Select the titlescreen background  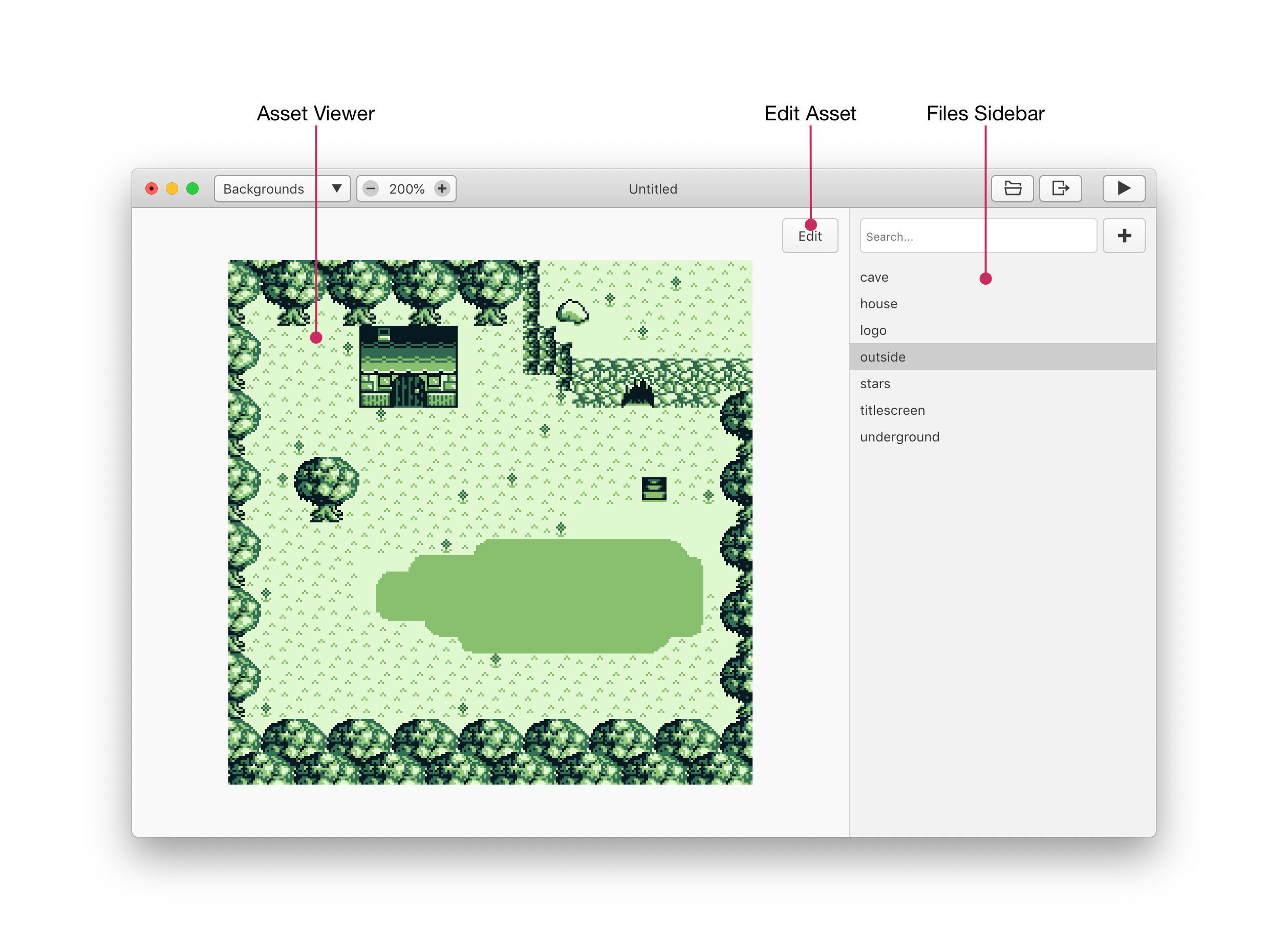(892, 410)
